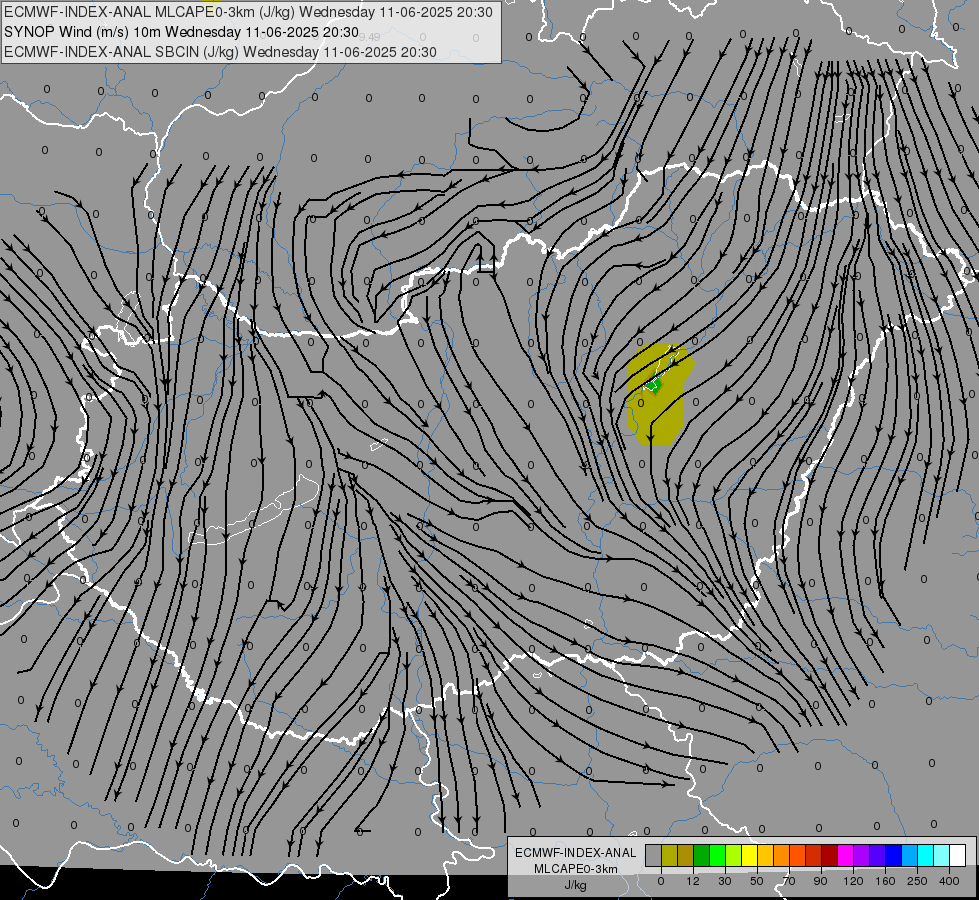Click the legend value 160
This screenshot has width=979, height=900.
[885, 881]
